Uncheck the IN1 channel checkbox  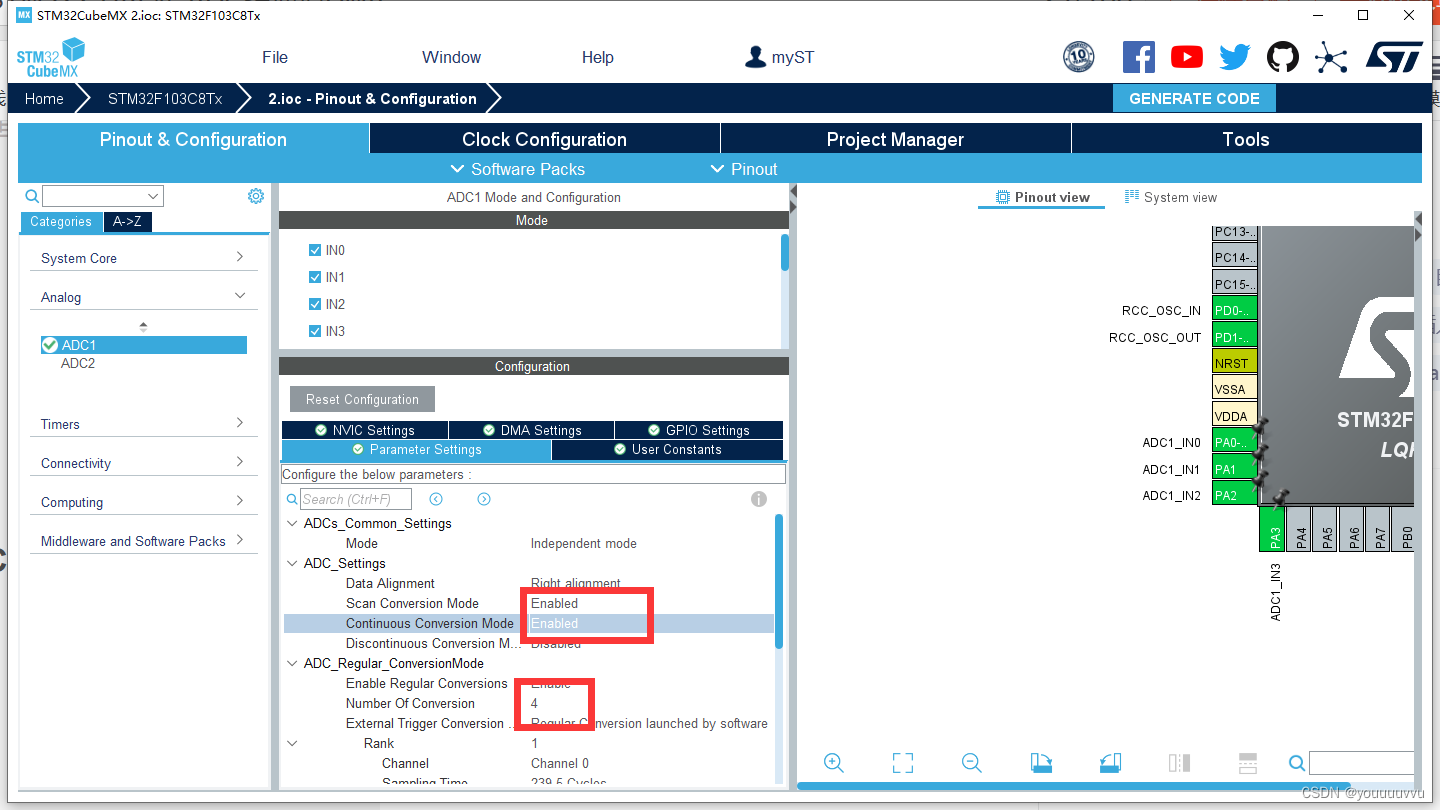[x=315, y=277]
